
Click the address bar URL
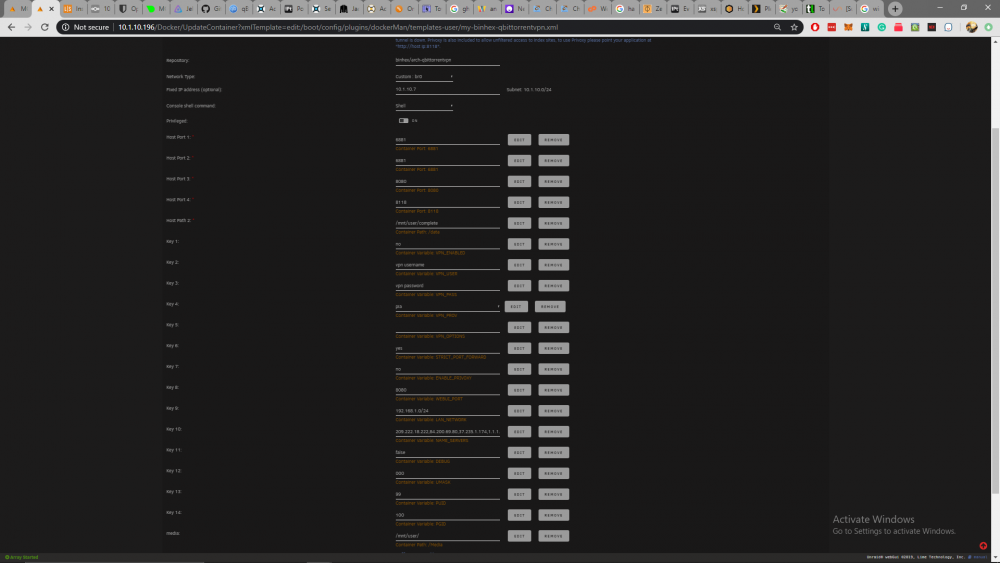click(x=338, y=27)
